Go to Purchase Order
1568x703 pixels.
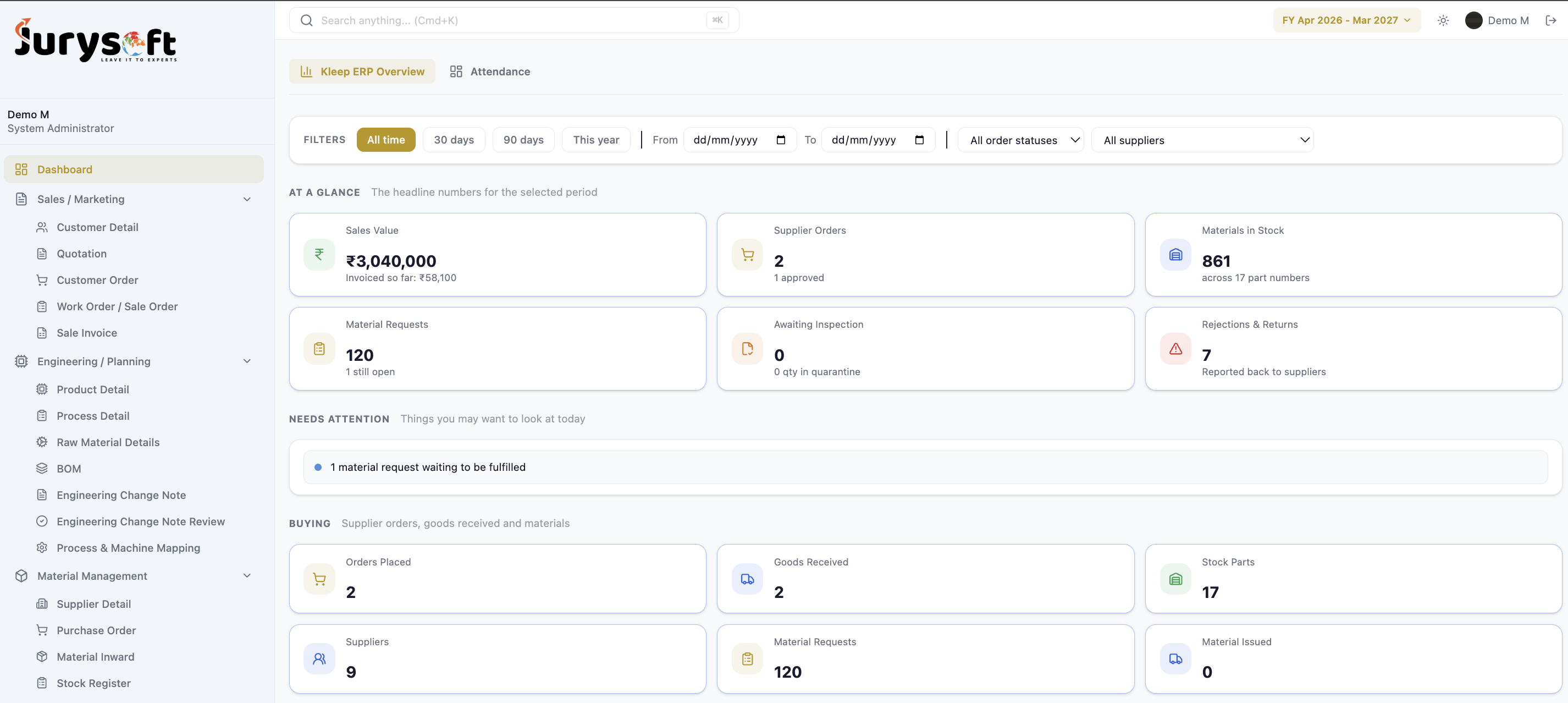click(x=96, y=630)
